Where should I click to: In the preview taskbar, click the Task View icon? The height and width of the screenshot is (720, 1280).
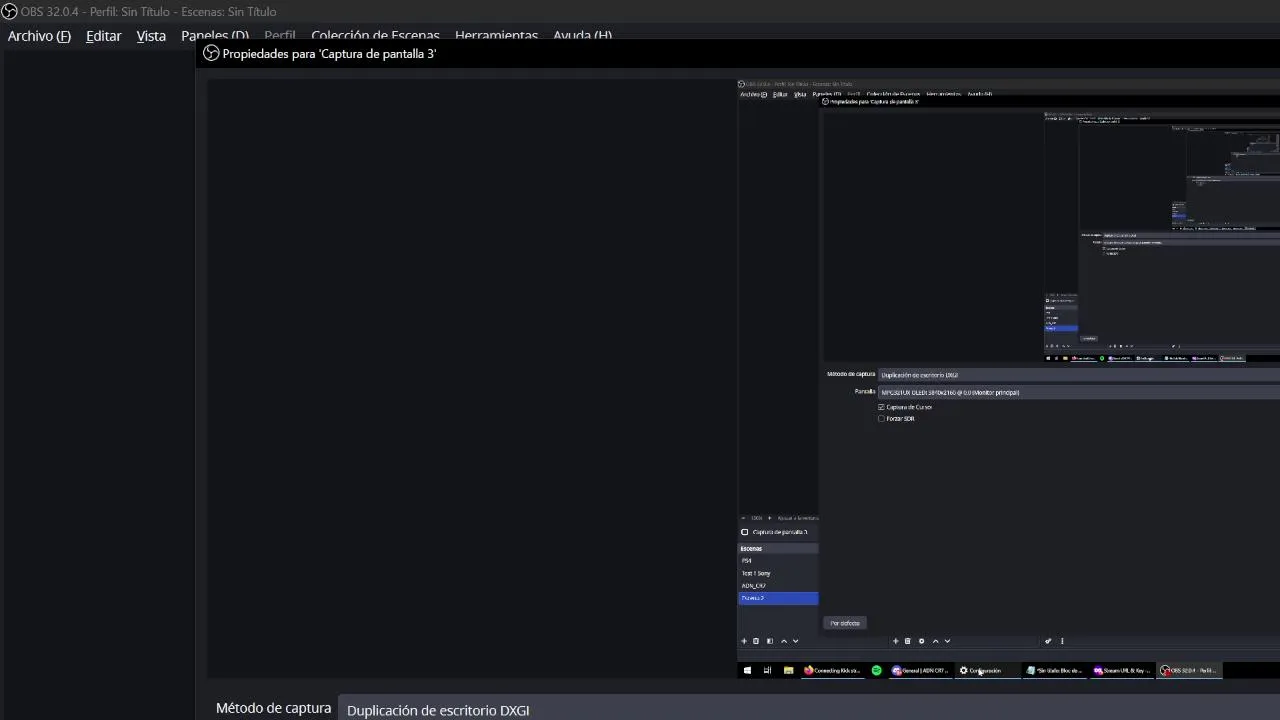click(767, 670)
